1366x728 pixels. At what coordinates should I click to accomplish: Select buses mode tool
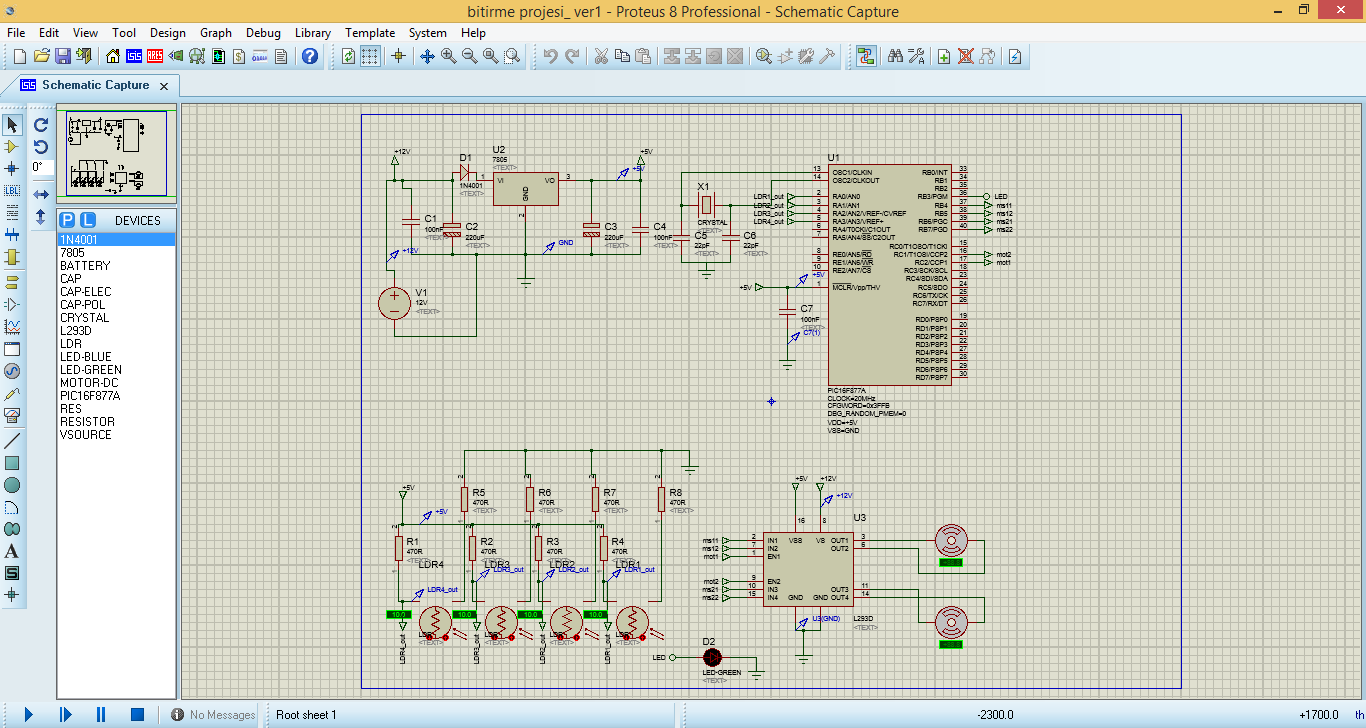coord(12,234)
